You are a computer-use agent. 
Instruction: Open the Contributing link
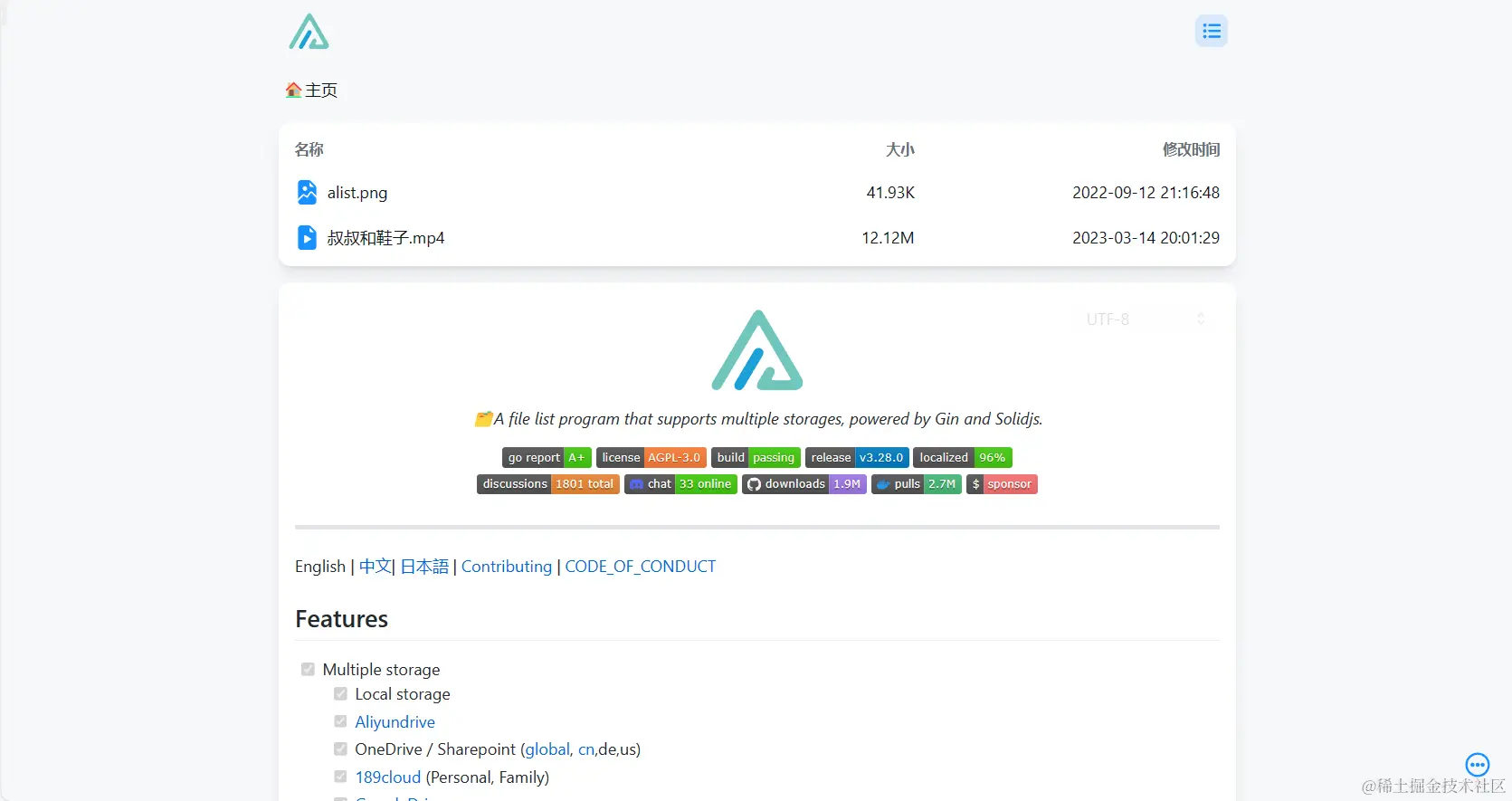[507, 567]
